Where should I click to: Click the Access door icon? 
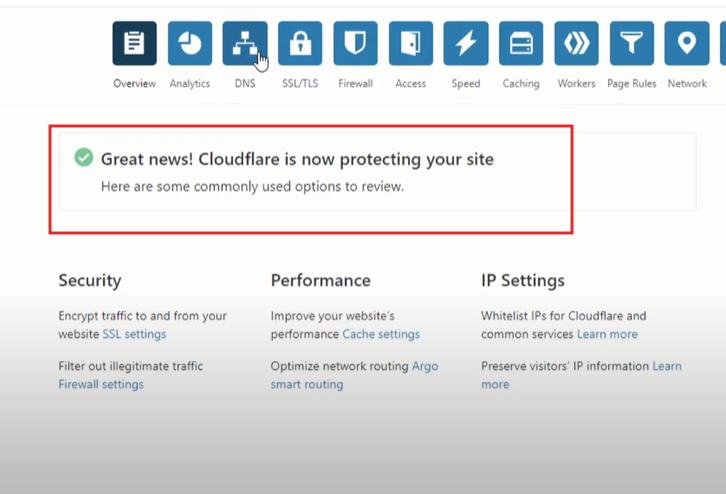[x=410, y=44]
